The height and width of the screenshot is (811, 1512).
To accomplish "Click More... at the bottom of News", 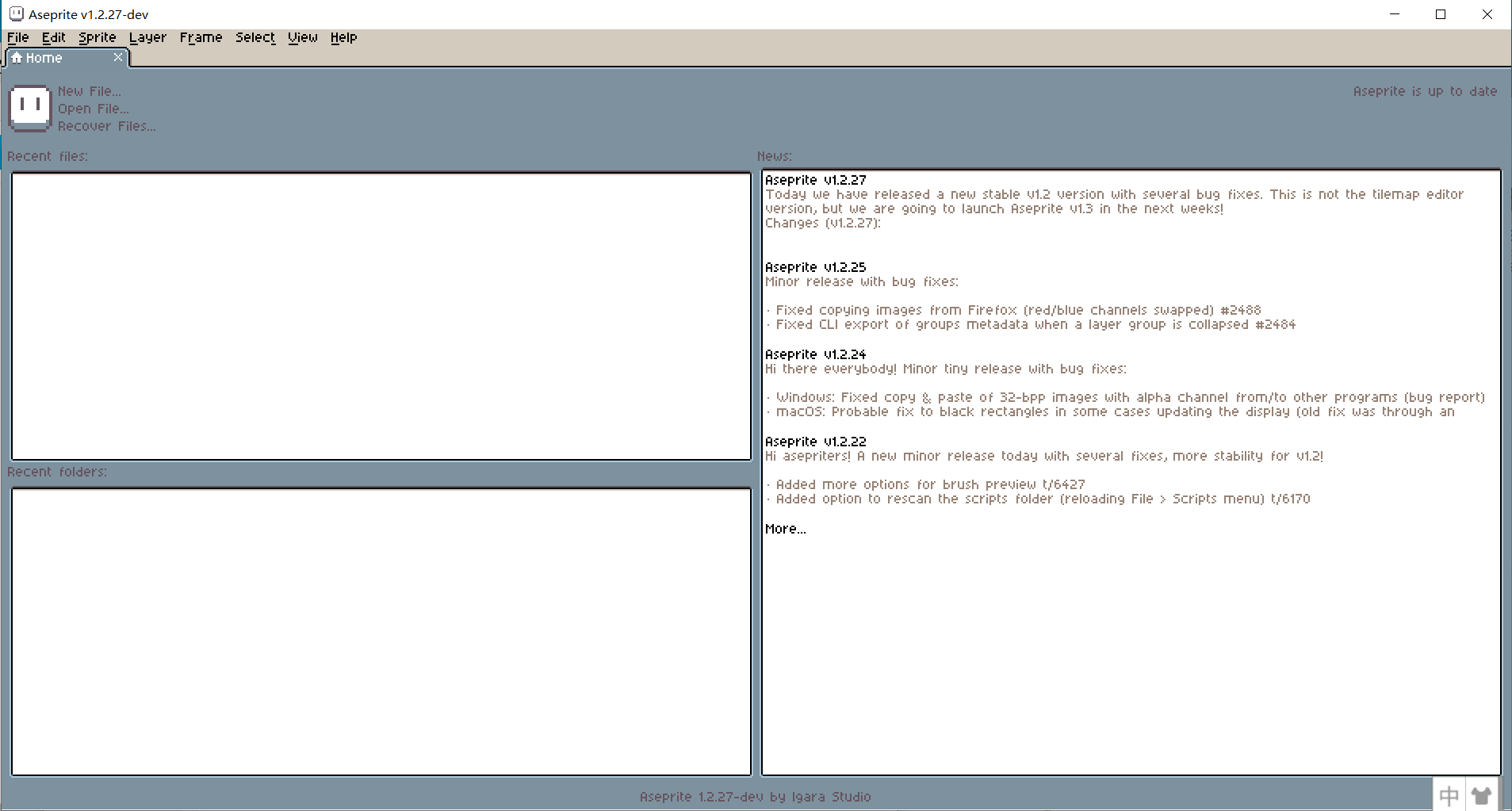I will 784,528.
